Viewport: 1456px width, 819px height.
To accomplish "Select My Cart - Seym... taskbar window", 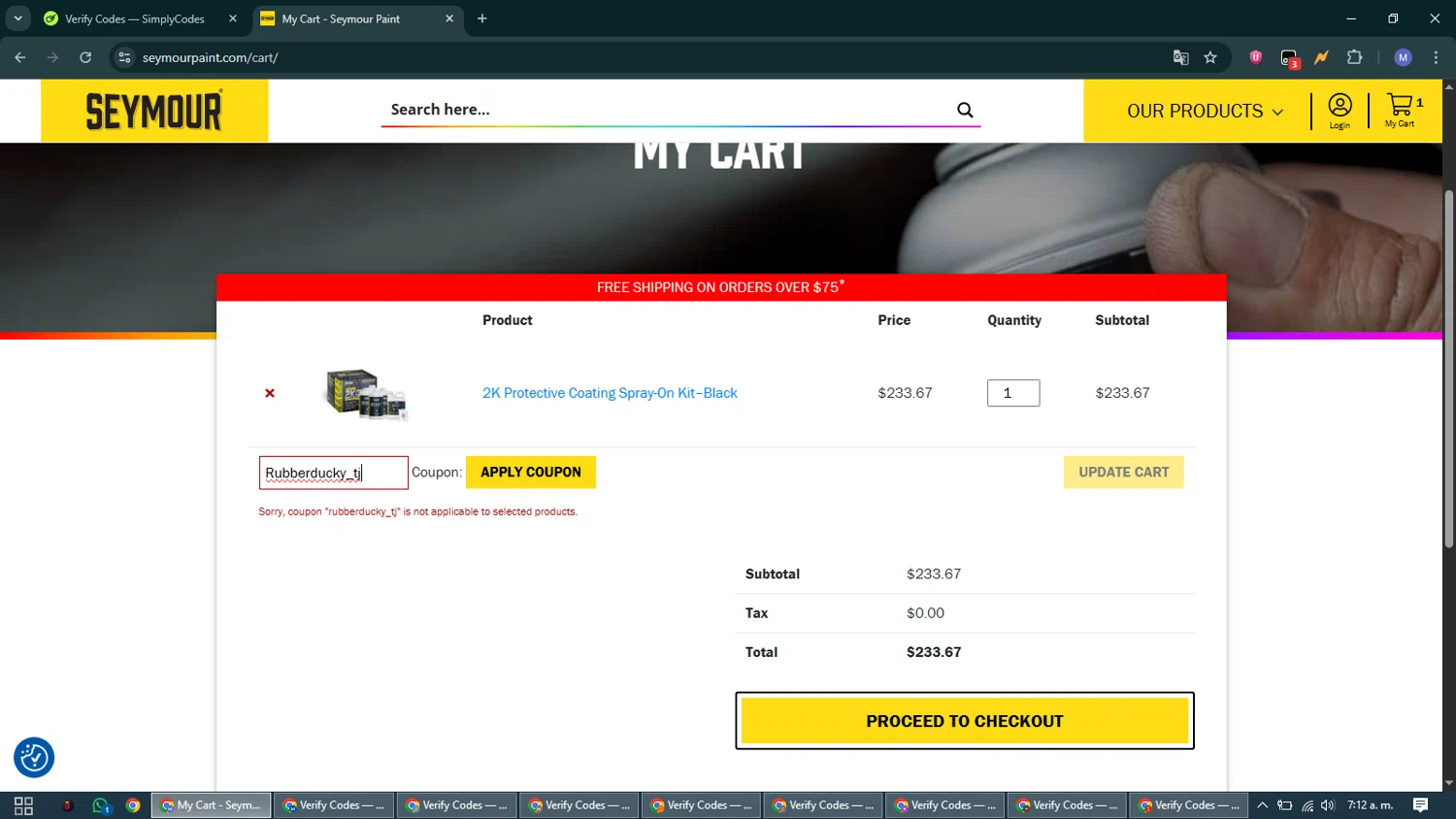I will pos(211,805).
